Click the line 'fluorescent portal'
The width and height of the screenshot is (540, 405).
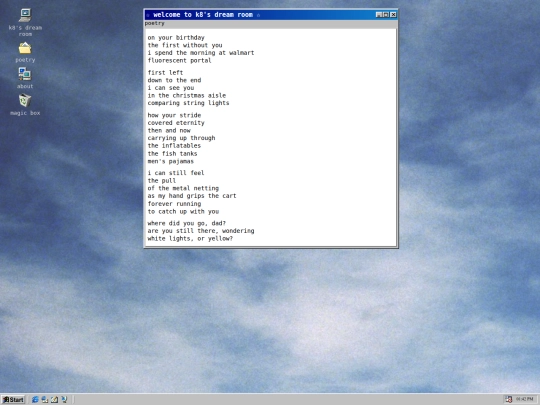point(179,60)
